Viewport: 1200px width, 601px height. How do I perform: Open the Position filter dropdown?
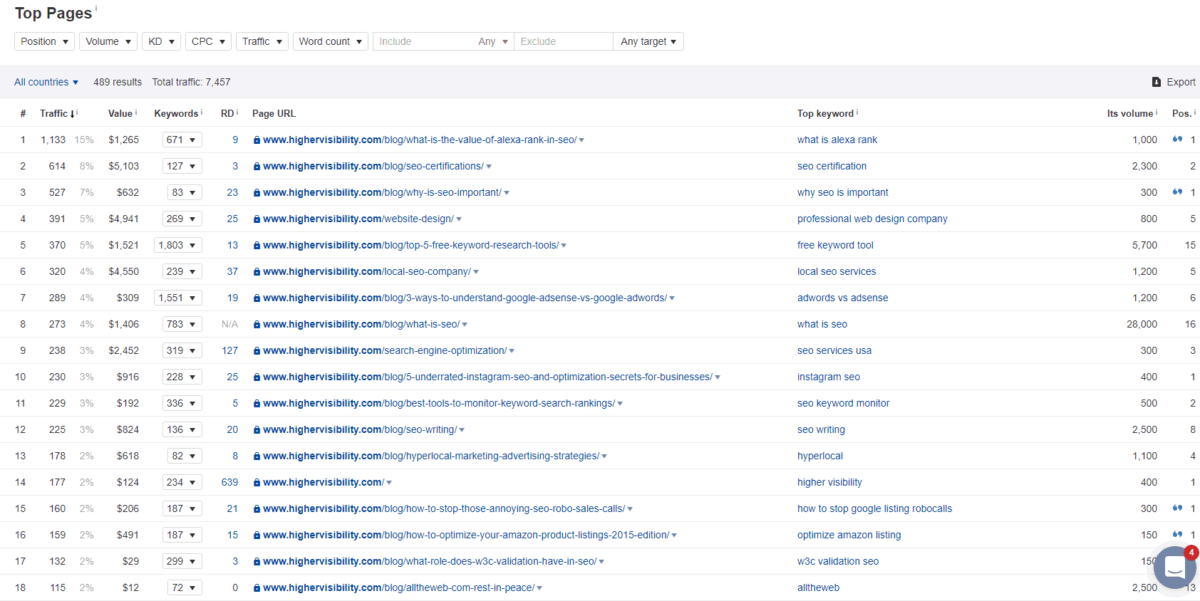43,41
